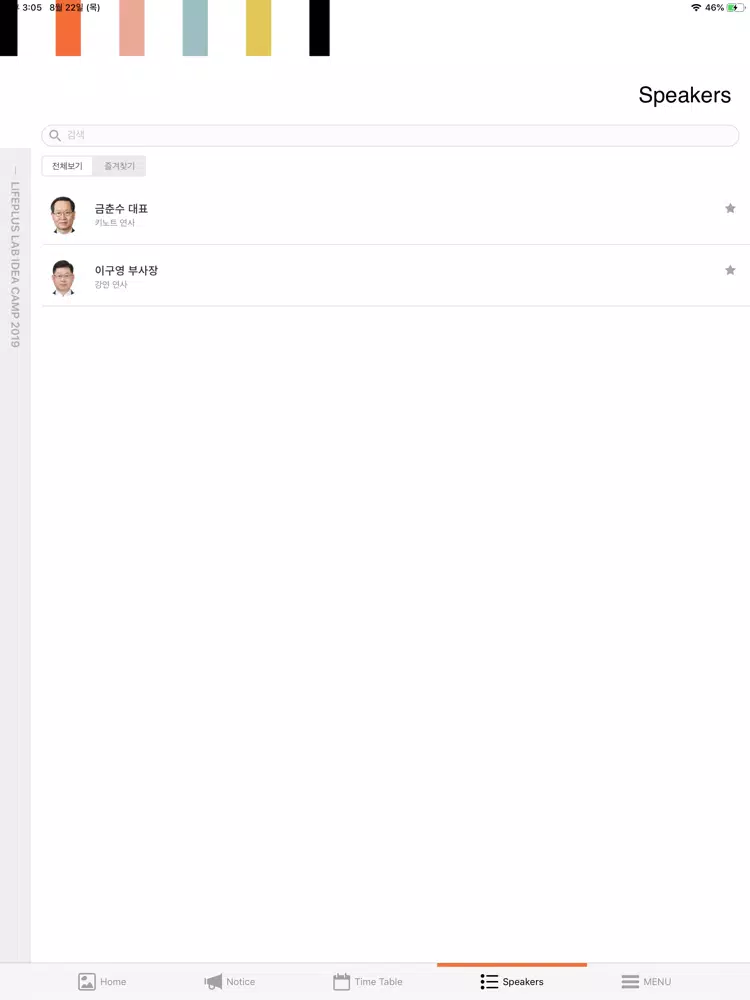Viewport: 750px width, 1000px height.
Task: Switch to the 즐겨찾기 tab
Action: [x=119, y=166]
